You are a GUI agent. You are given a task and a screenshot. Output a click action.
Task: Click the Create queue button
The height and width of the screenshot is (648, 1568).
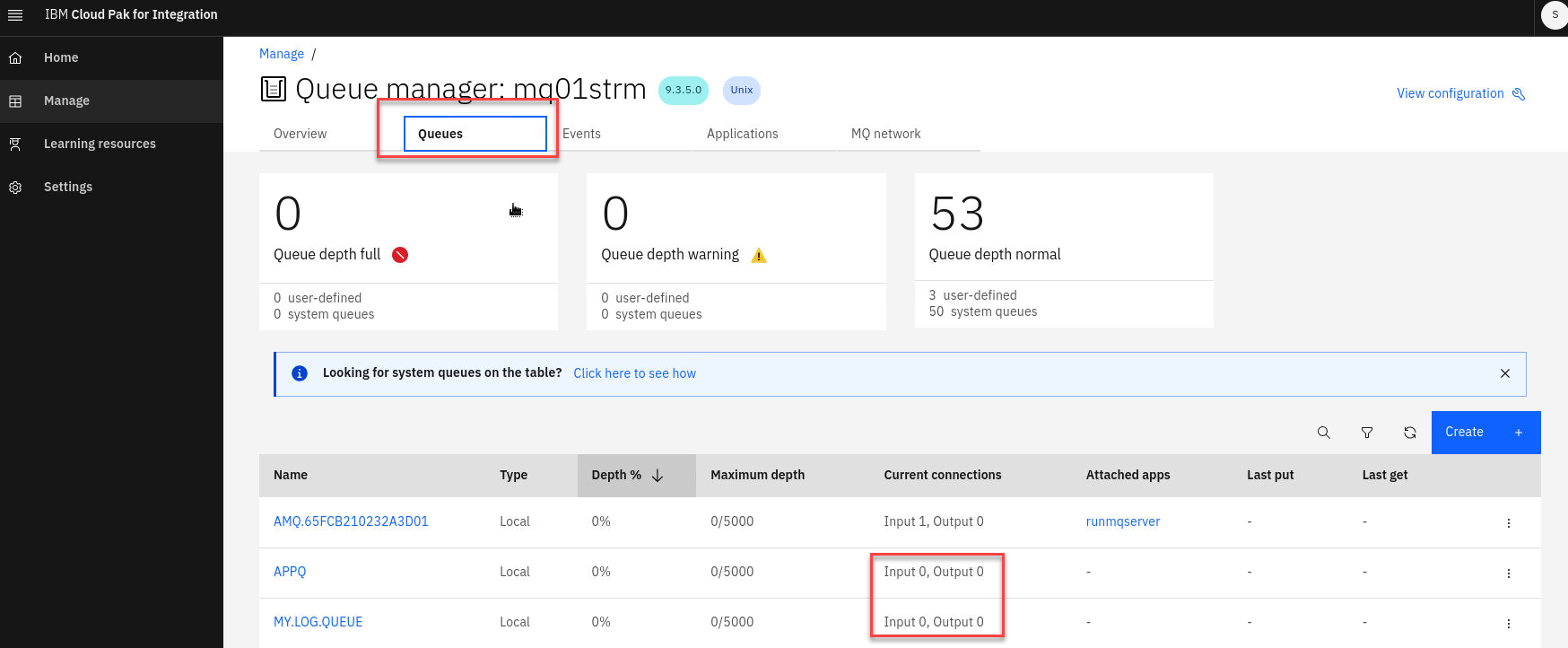point(1485,433)
